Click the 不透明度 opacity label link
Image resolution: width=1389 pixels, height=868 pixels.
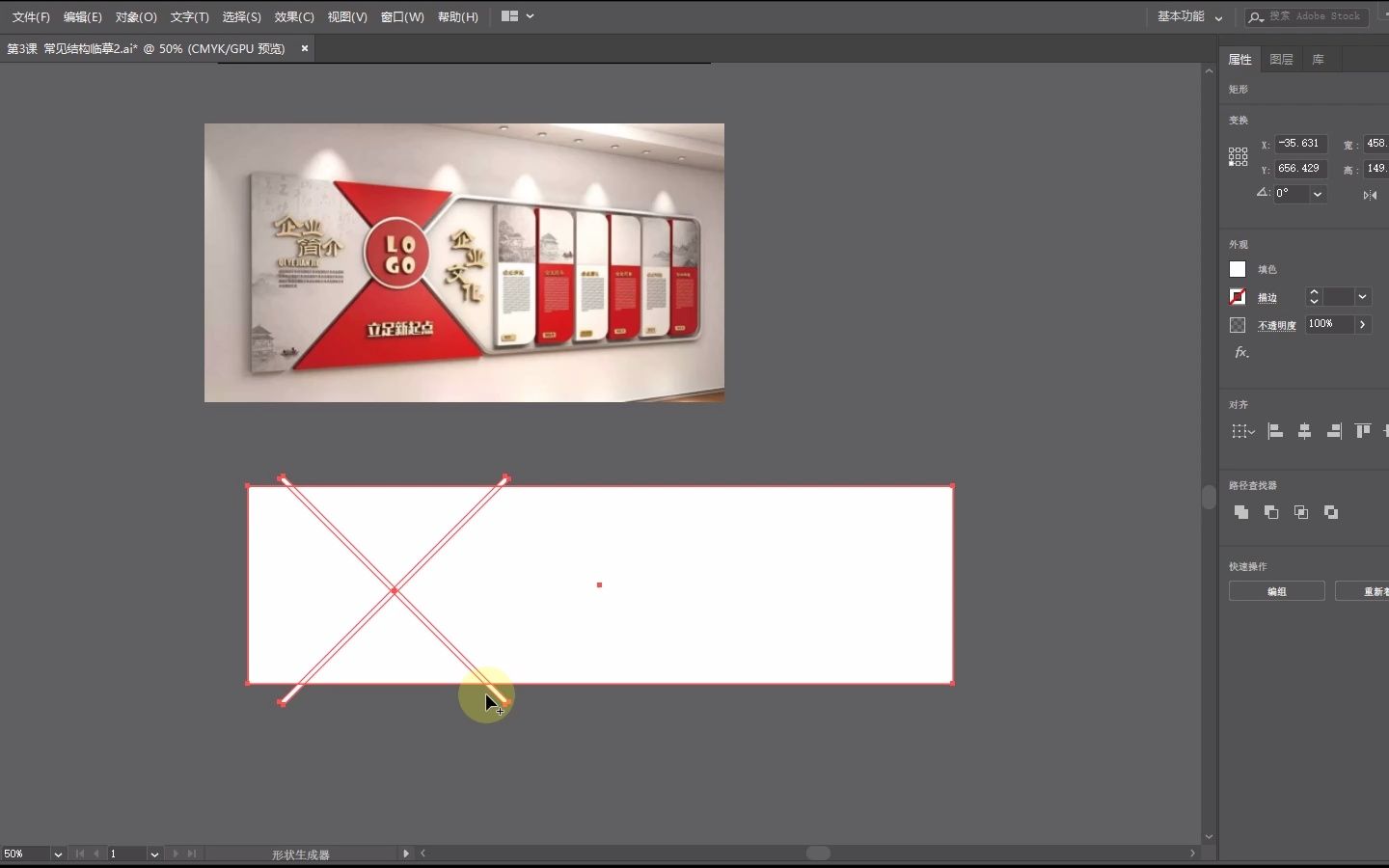click(1277, 326)
